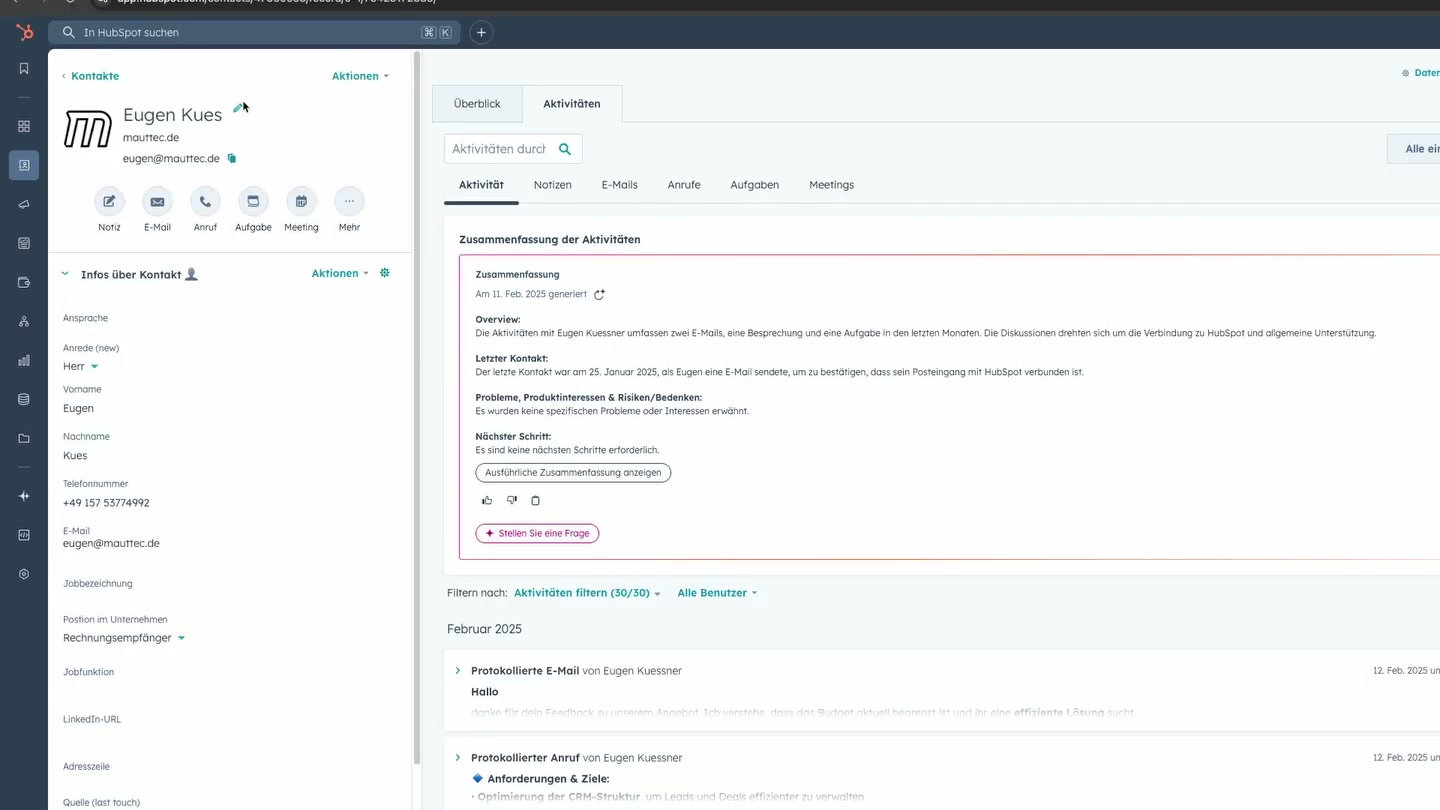This screenshot has width=1440, height=810.
Task: Open the Workspaces grid icon in sidebar
Action: 23,126
